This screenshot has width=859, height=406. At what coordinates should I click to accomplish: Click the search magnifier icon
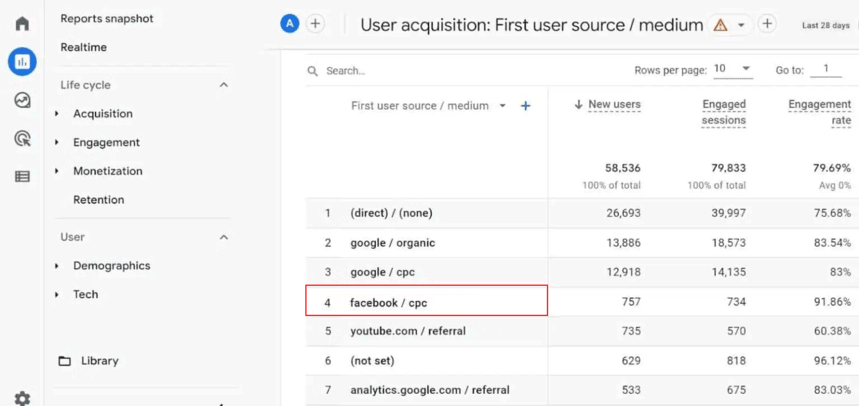[x=313, y=71]
